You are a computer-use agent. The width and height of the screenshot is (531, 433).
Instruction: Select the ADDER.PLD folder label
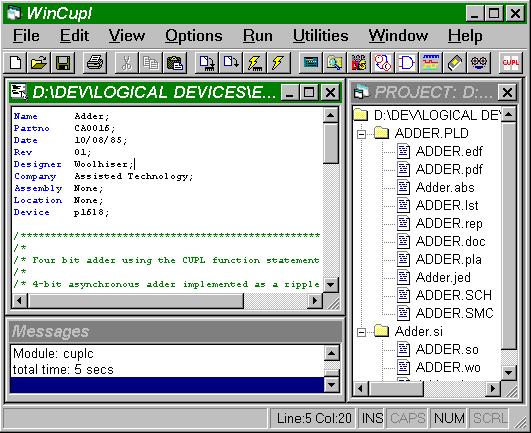coord(431,133)
